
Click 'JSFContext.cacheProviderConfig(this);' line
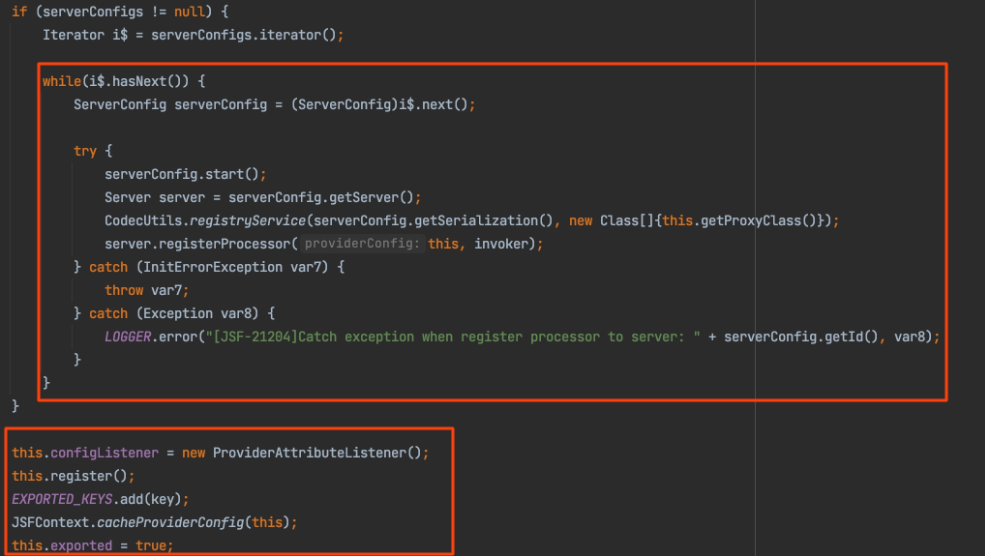[x=154, y=523]
